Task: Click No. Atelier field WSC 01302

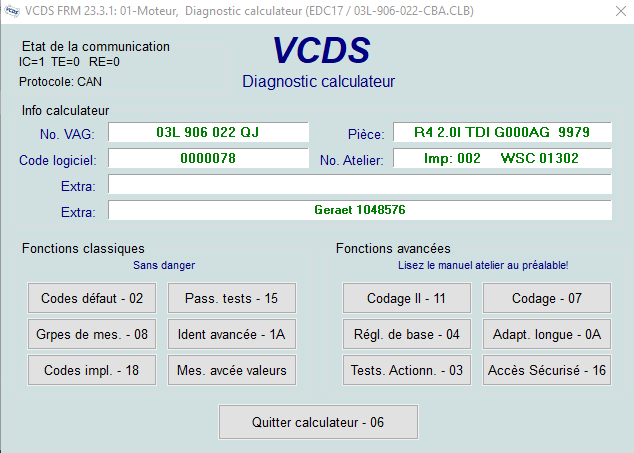Action: 502,158
